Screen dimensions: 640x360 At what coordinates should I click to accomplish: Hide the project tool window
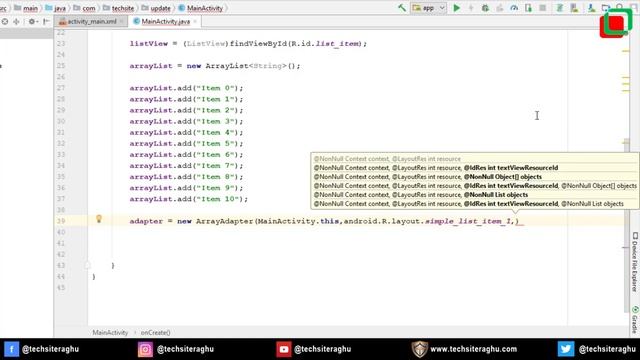pyautogui.click(x=46, y=21)
